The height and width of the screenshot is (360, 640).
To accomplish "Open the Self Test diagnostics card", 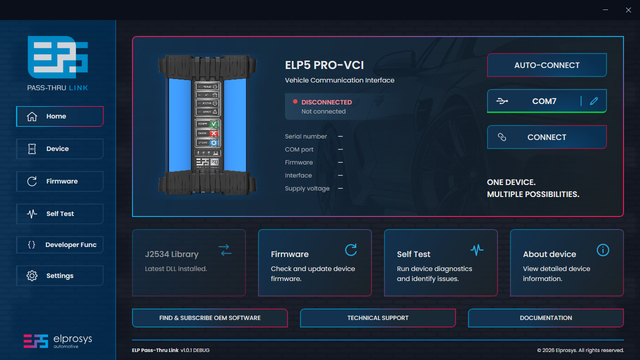I will point(441,262).
